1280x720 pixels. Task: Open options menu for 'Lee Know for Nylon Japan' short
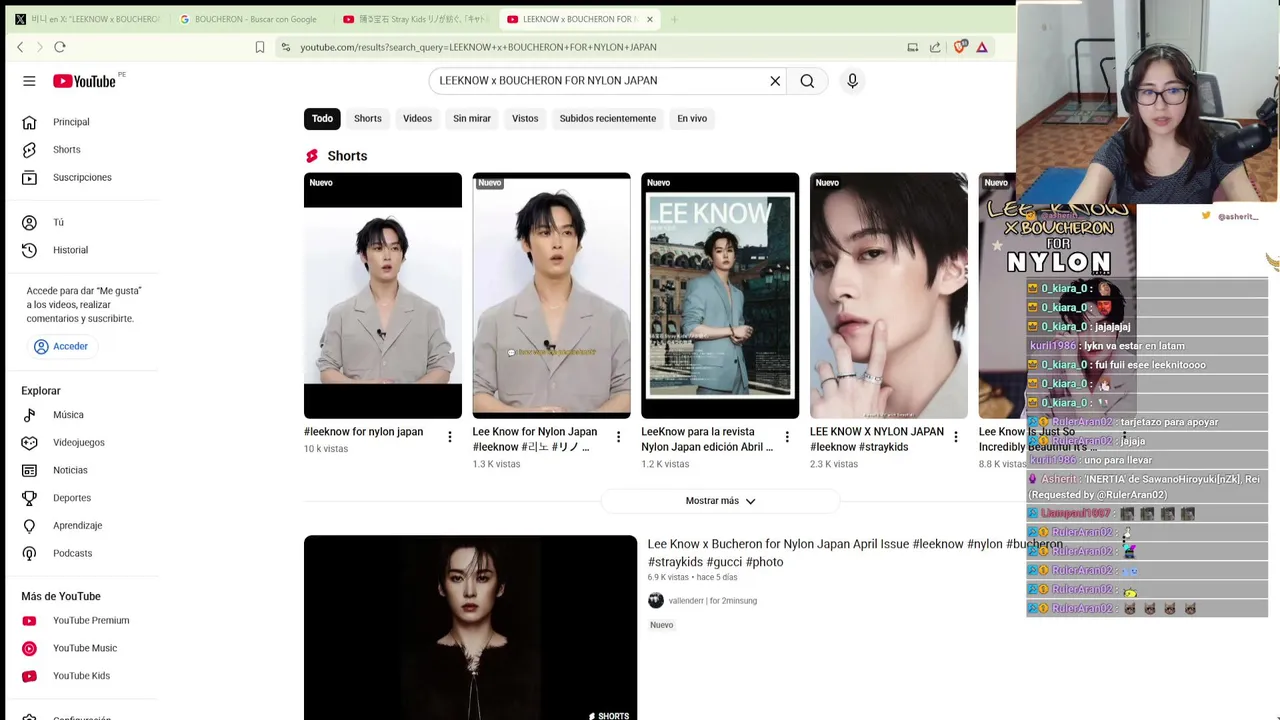618,437
